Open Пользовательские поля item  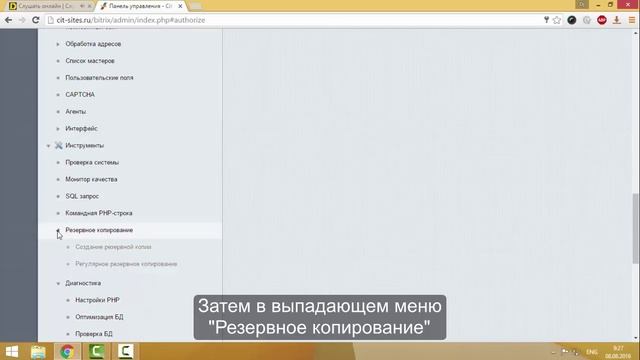(x=99, y=78)
